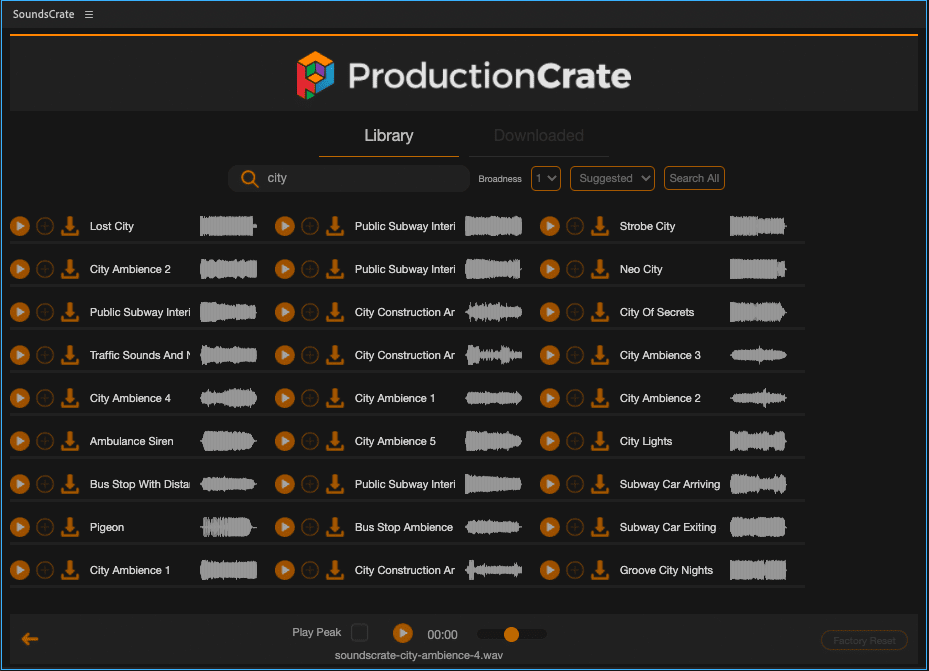Switch to the Downloaded tab

click(x=538, y=136)
